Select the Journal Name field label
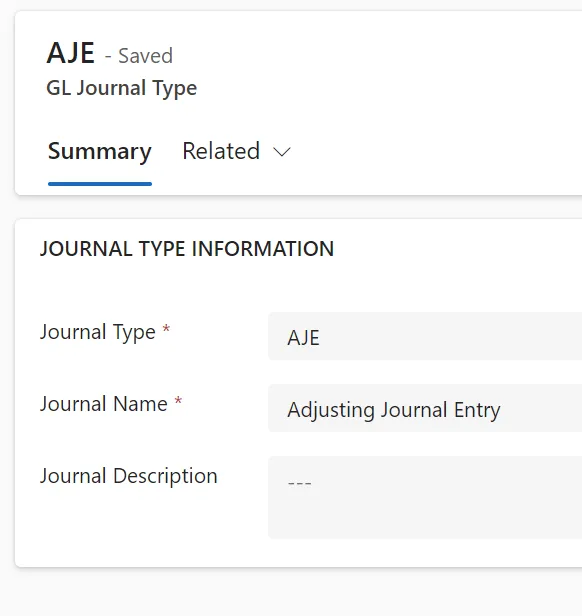The image size is (582, 616). click(x=104, y=404)
